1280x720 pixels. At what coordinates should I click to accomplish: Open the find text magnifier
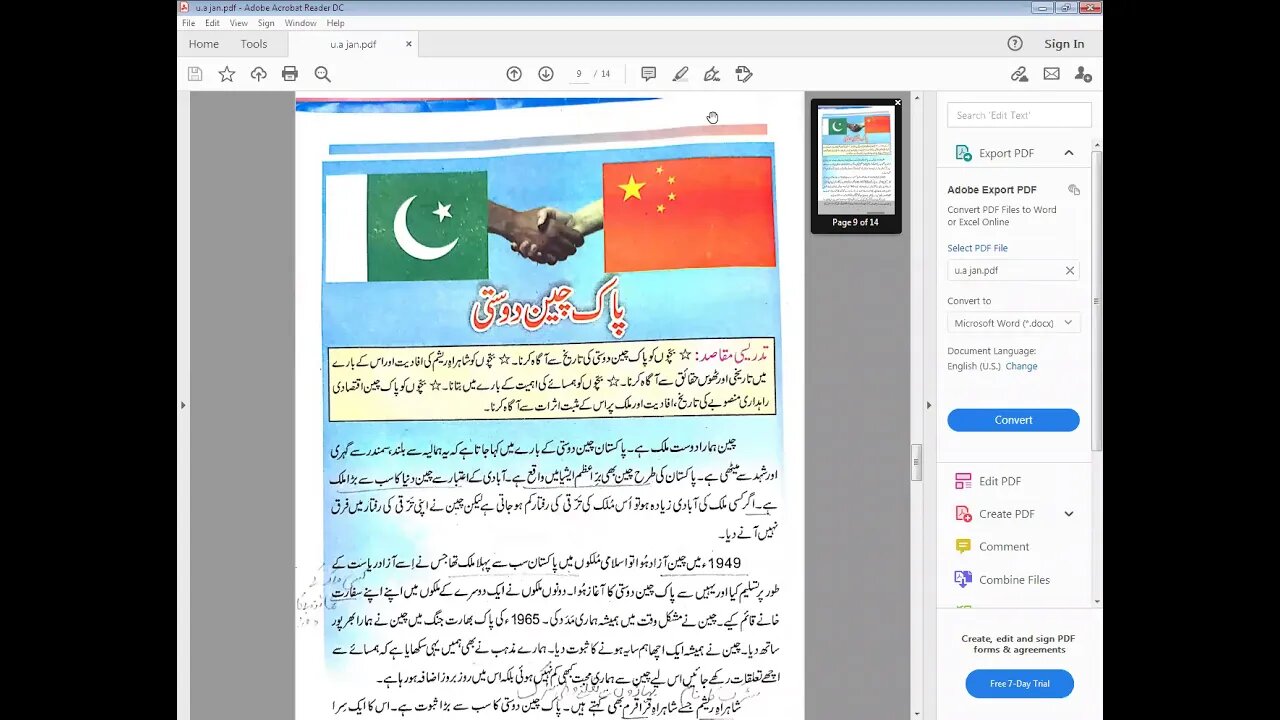[322, 74]
